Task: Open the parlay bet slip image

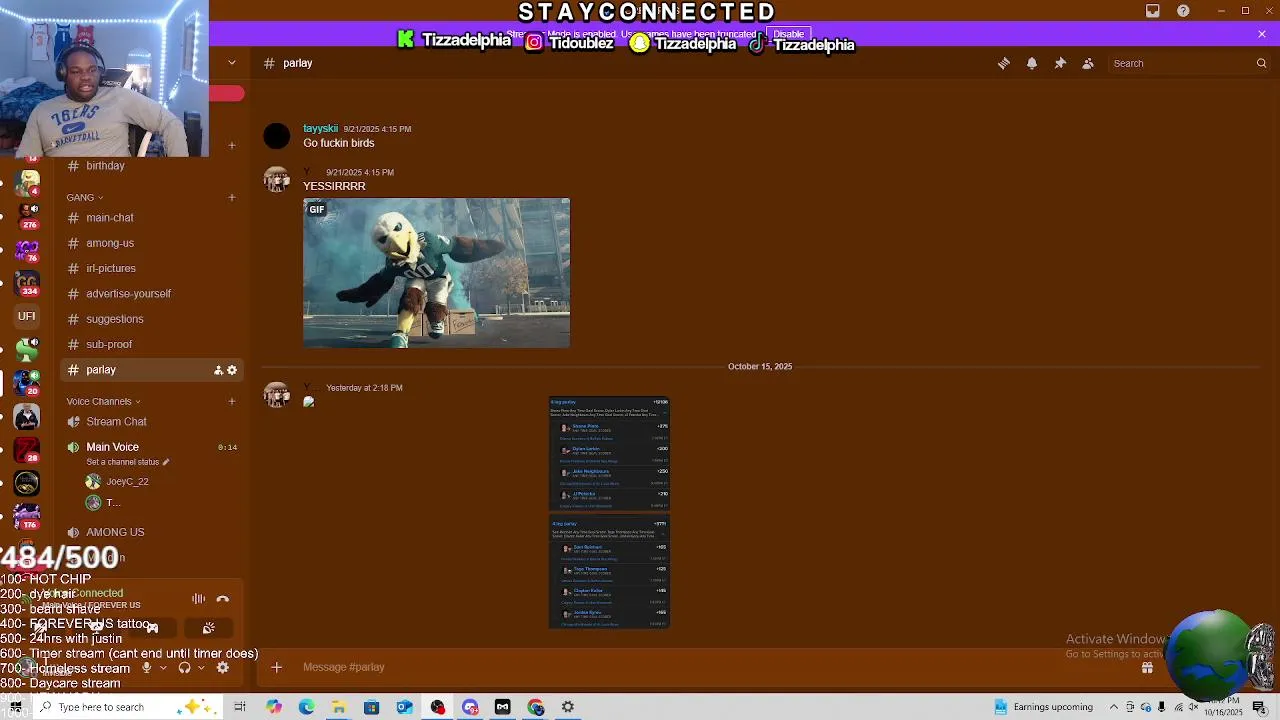Action: tap(609, 513)
